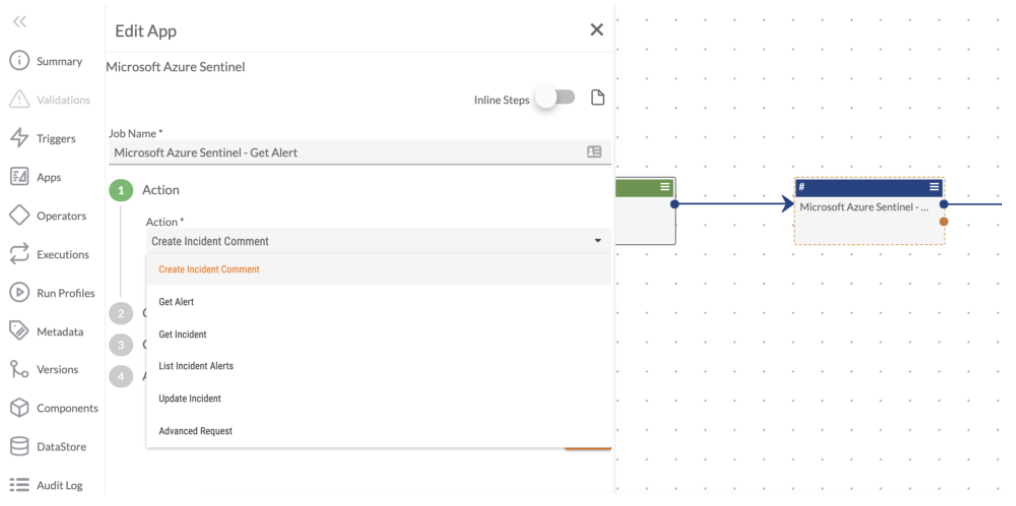1016x506 pixels.
Task: Open the Summary section icon
Action: 19,61
